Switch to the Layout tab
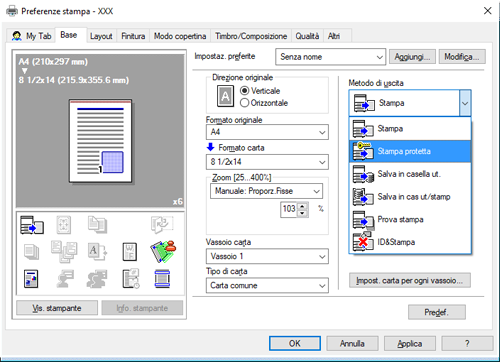Viewport: 500px width, 362px height. [101, 36]
